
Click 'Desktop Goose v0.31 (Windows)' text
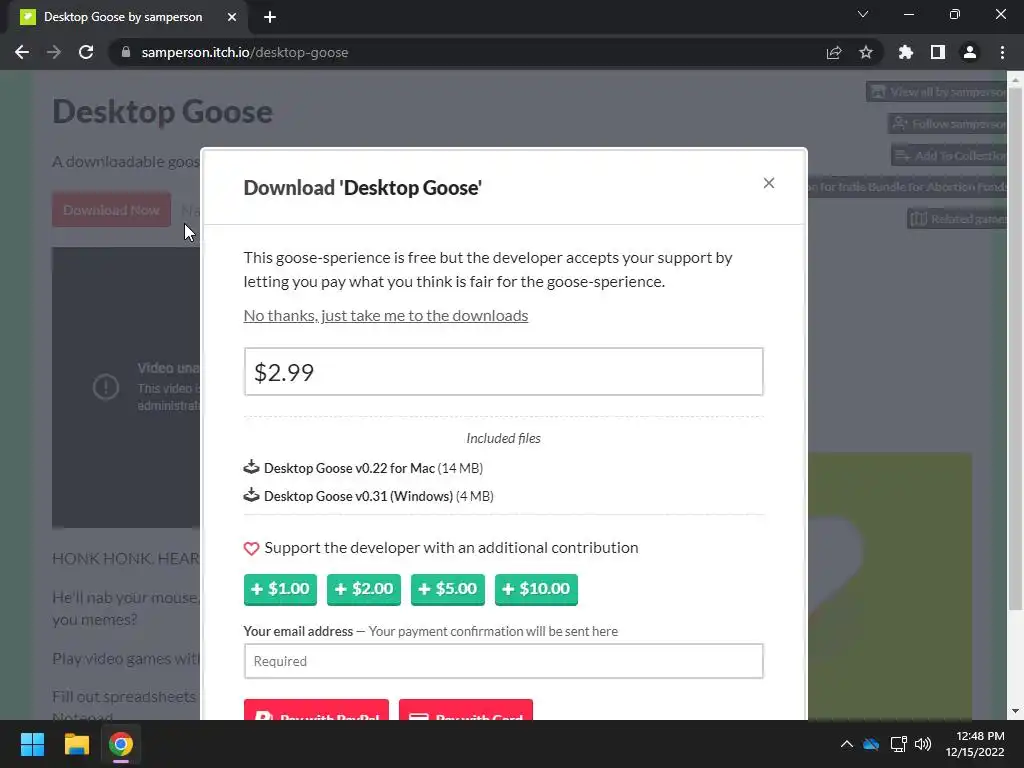(359, 496)
